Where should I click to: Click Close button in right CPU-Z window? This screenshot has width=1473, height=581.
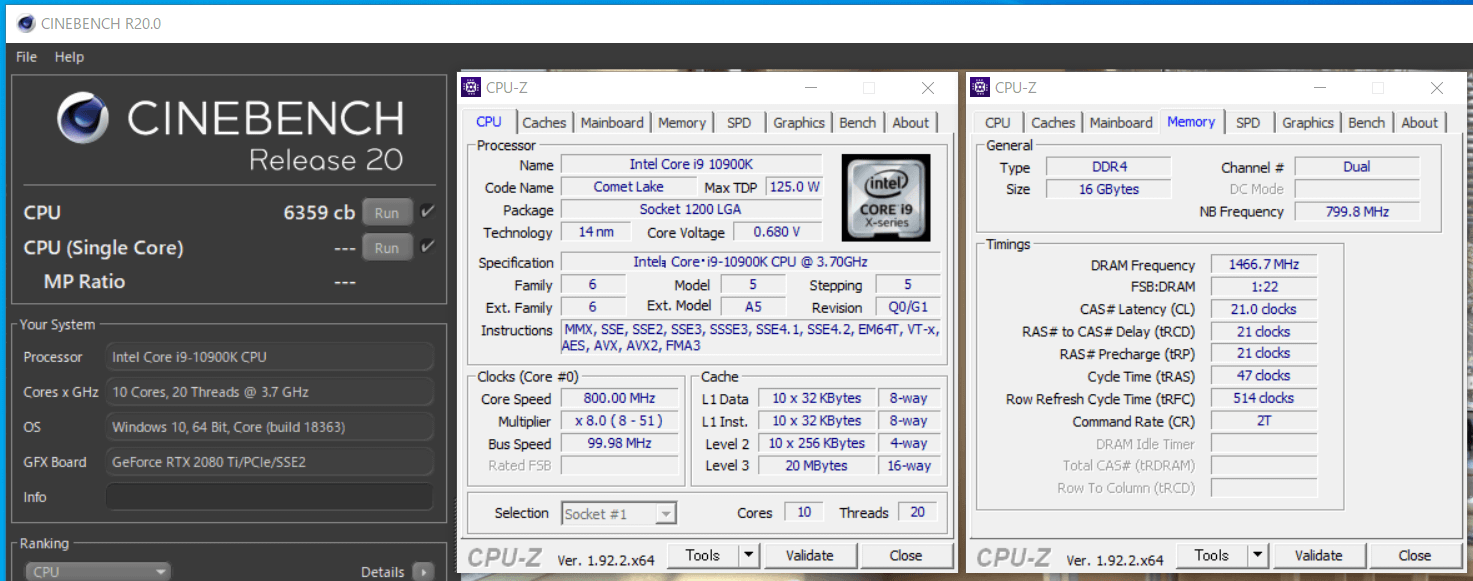click(1415, 555)
